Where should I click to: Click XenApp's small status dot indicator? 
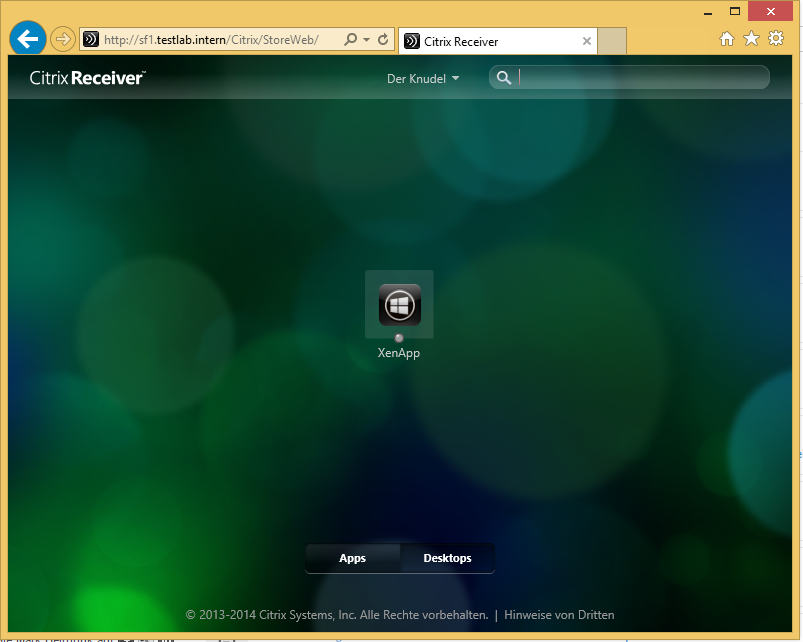399,338
